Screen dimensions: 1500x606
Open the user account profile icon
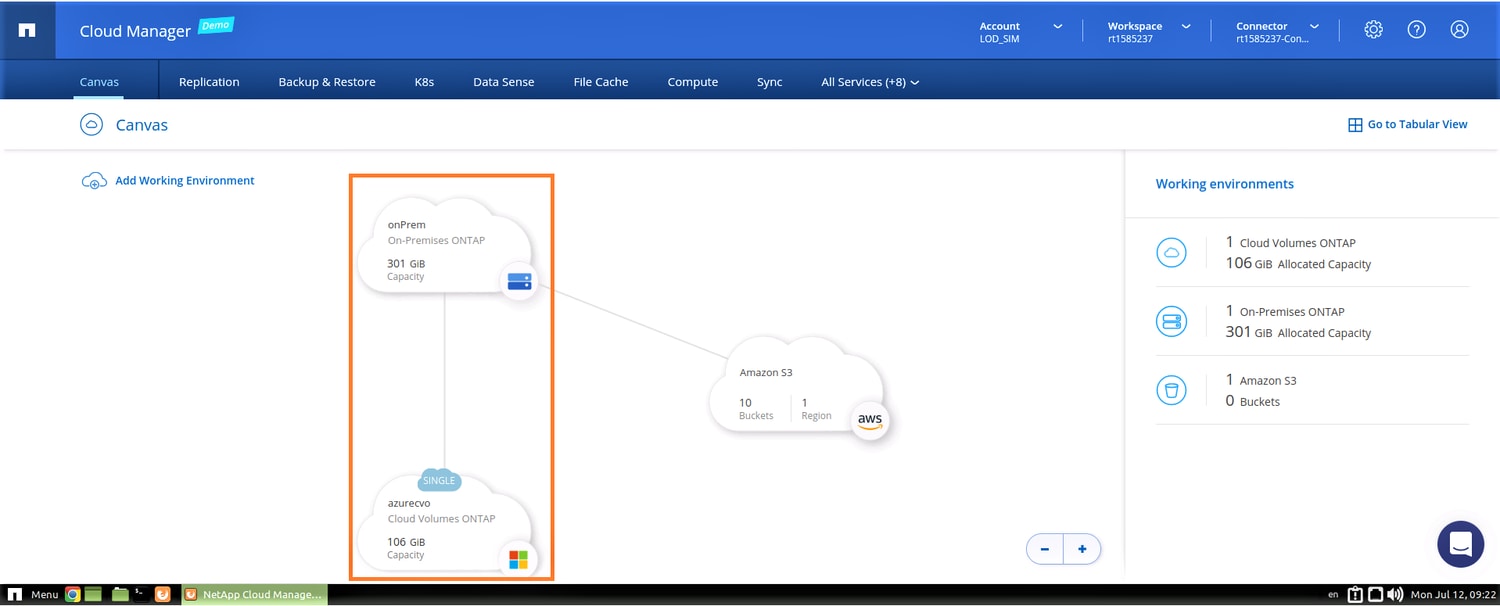point(1459,29)
